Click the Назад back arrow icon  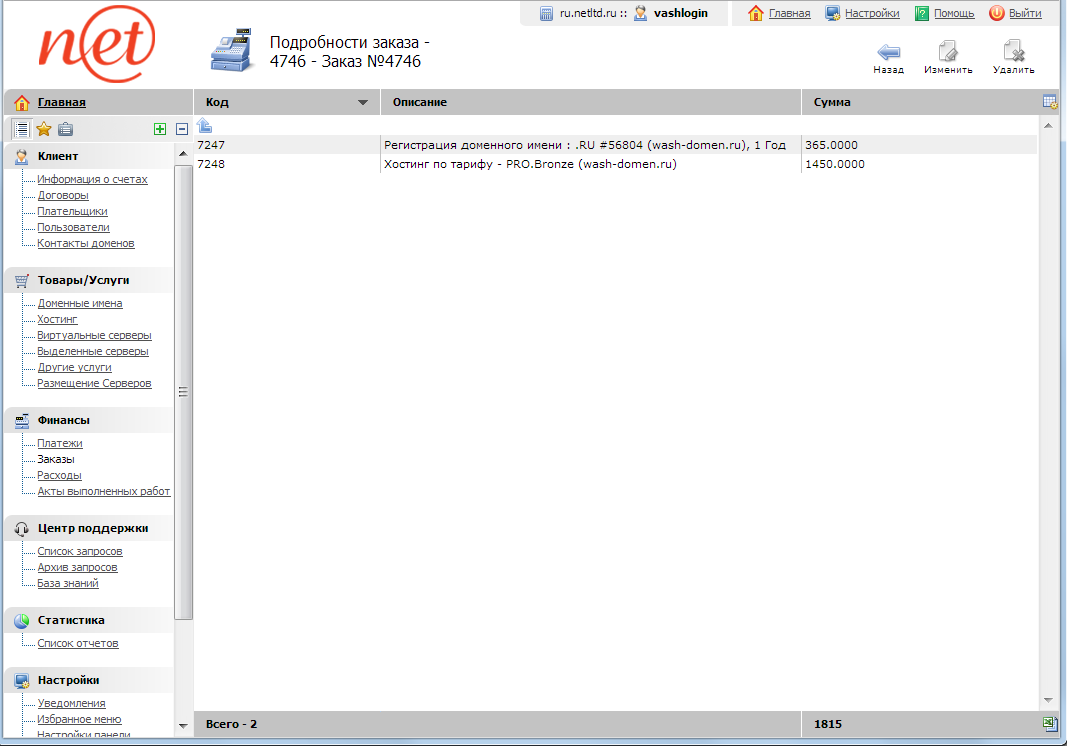click(x=888, y=52)
